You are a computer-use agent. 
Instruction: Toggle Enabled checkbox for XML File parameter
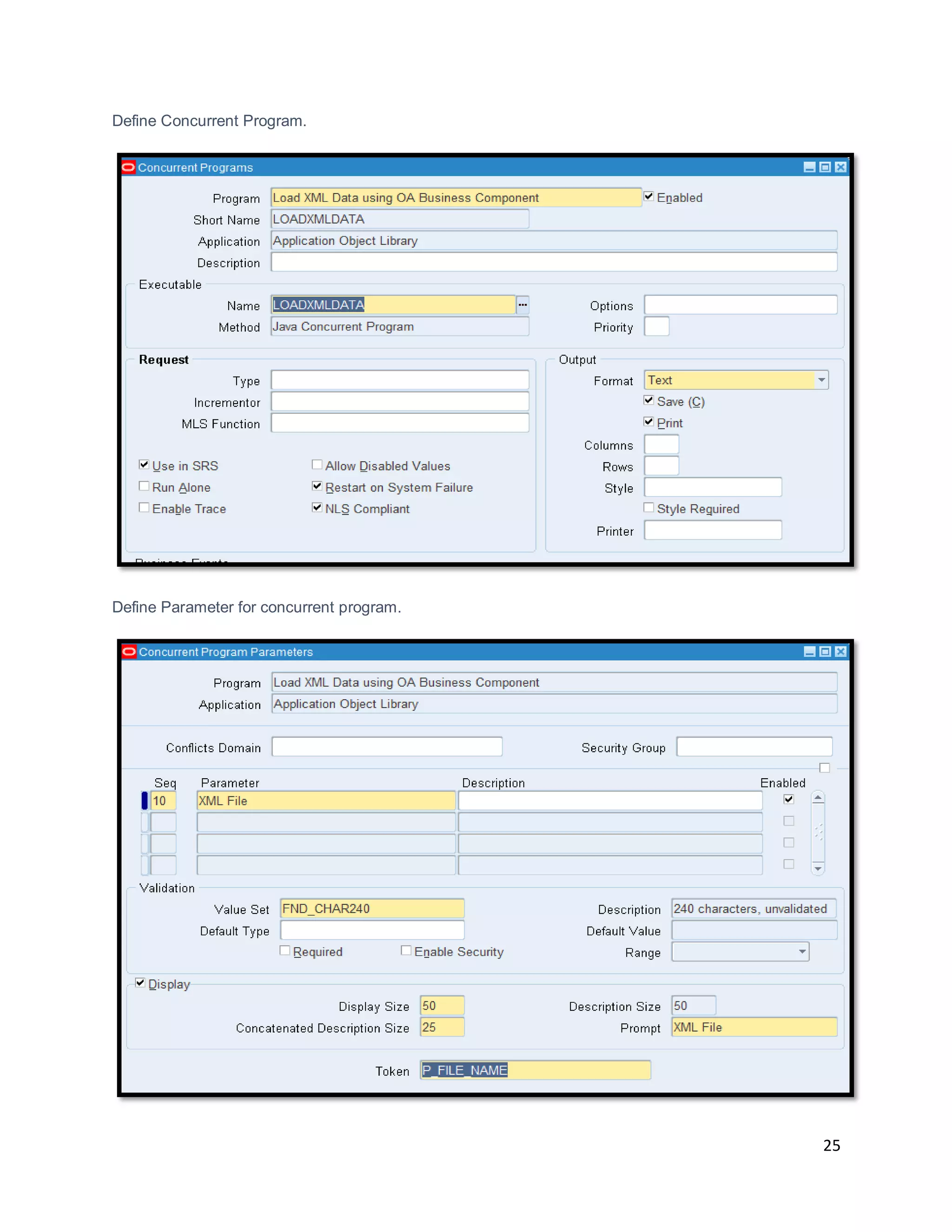pyautogui.click(x=788, y=799)
